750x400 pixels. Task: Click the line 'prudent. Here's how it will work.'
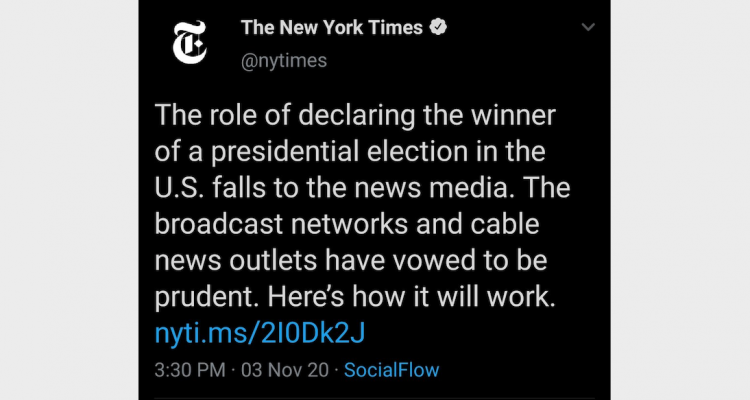pyautogui.click(x=355, y=297)
